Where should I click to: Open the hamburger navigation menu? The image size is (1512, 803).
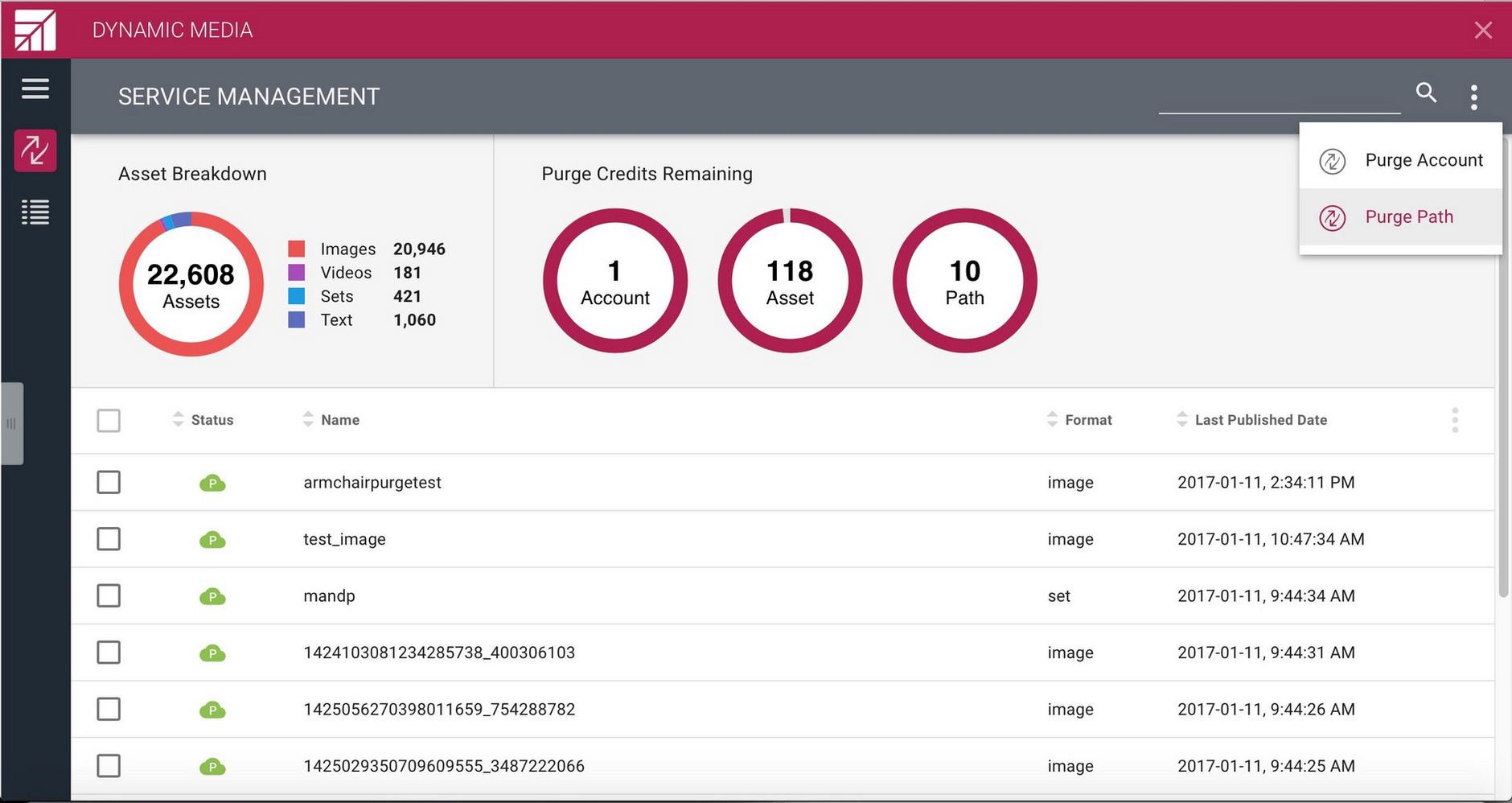(35, 89)
